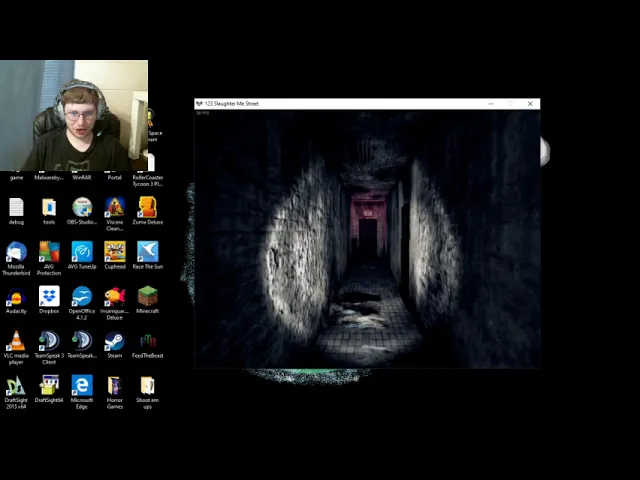Close the 123 Slaughter Me Street window
Viewport: 640px width, 480px height.
530,104
